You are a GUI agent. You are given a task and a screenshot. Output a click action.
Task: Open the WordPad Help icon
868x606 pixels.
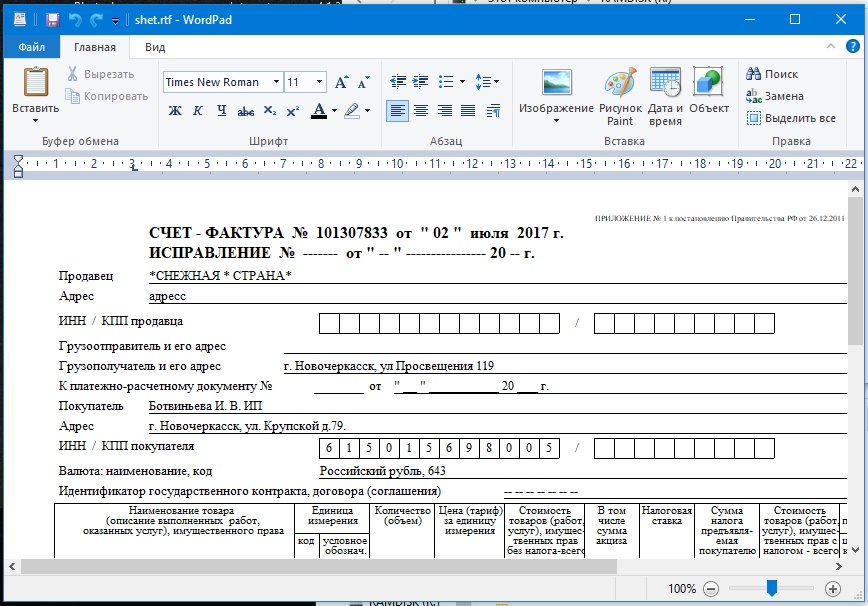click(x=853, y=47)
